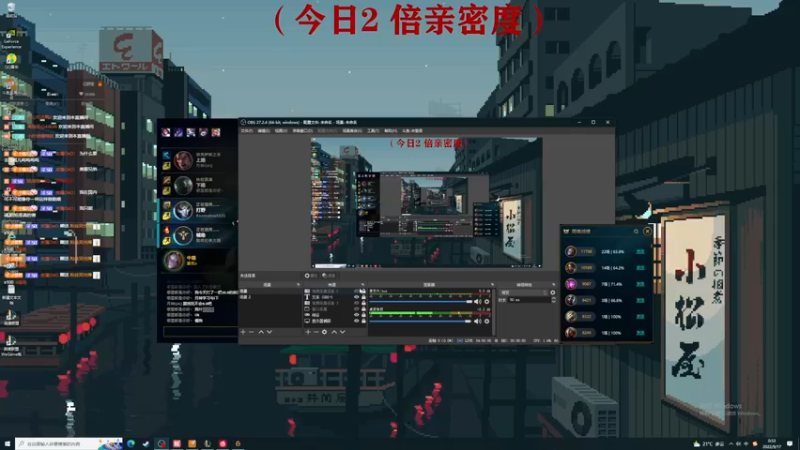Open OBS 场景集合(S) menu

(352, 131)
